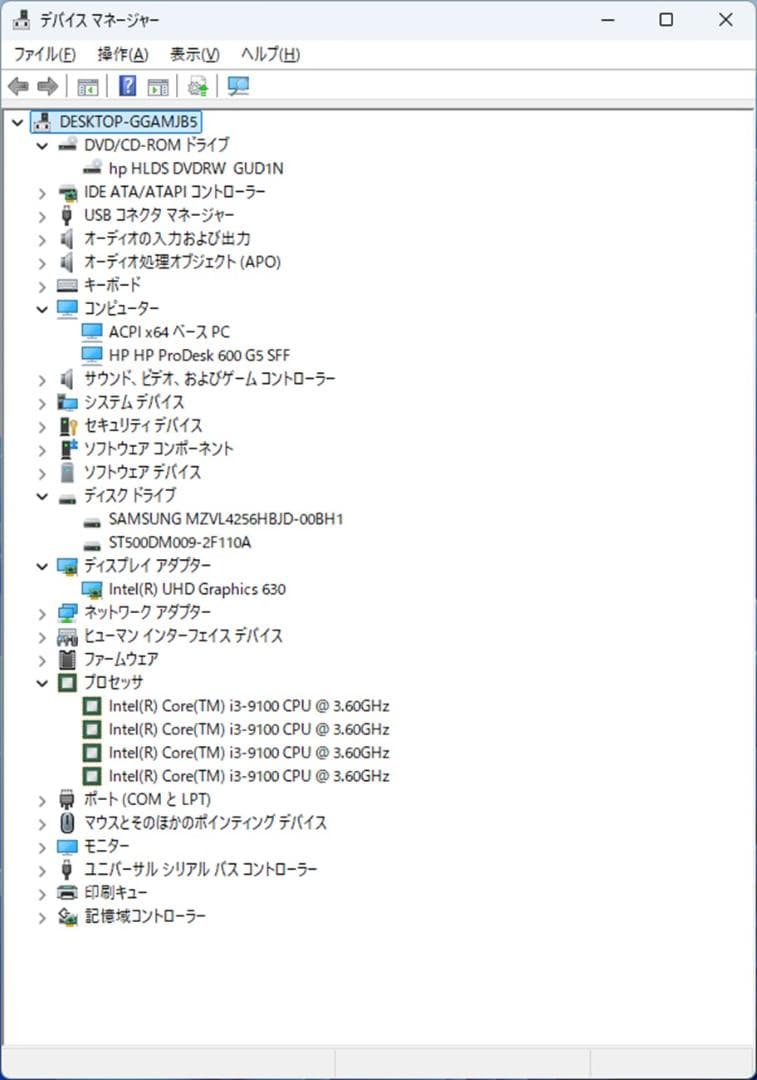Click the 印刷キュー printer icon
The height and width of the screenshot is (1080, 757).
(x=68, y=893)
